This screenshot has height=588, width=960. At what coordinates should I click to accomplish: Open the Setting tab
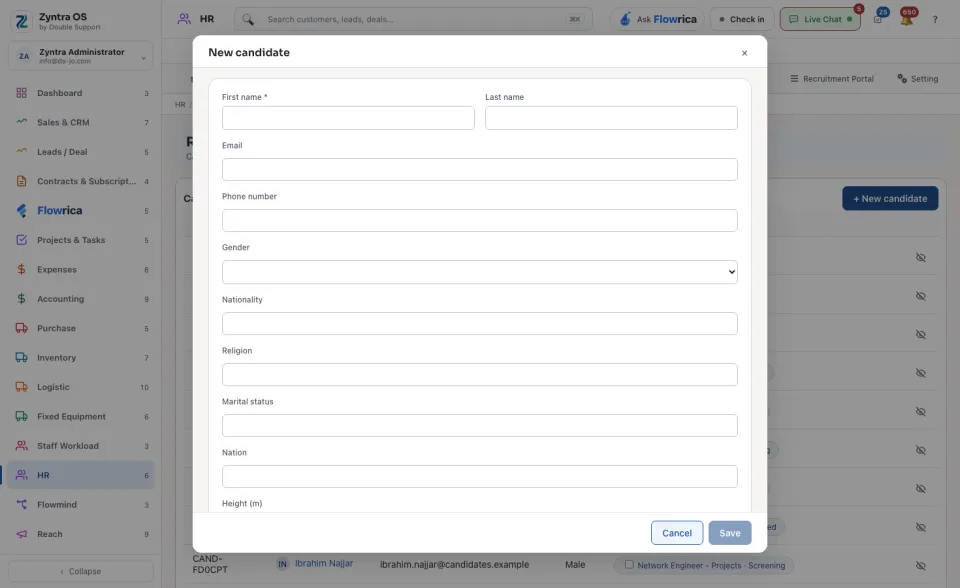(918, 79)
